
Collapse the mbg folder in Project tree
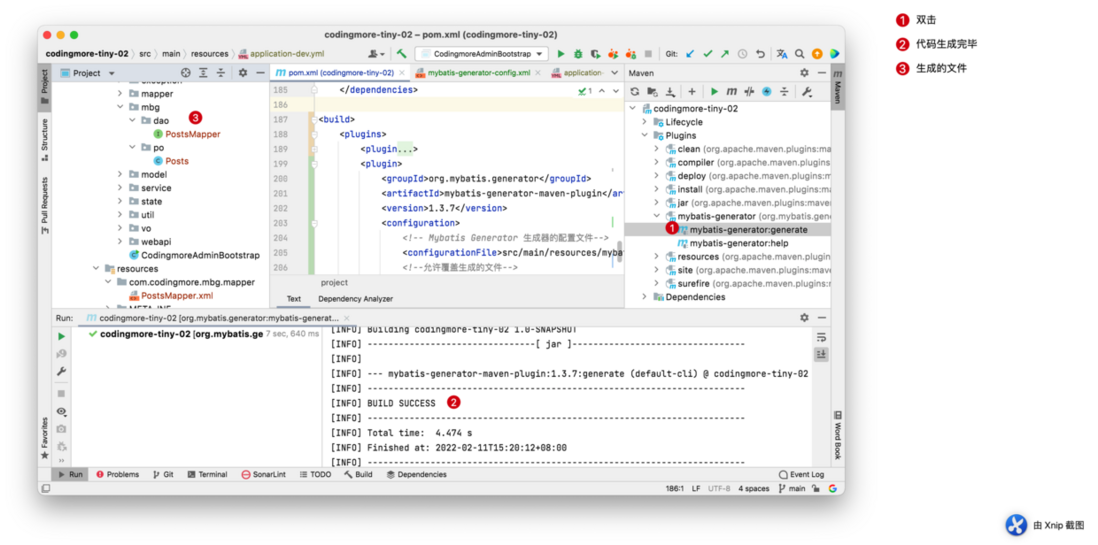(120, 107)
